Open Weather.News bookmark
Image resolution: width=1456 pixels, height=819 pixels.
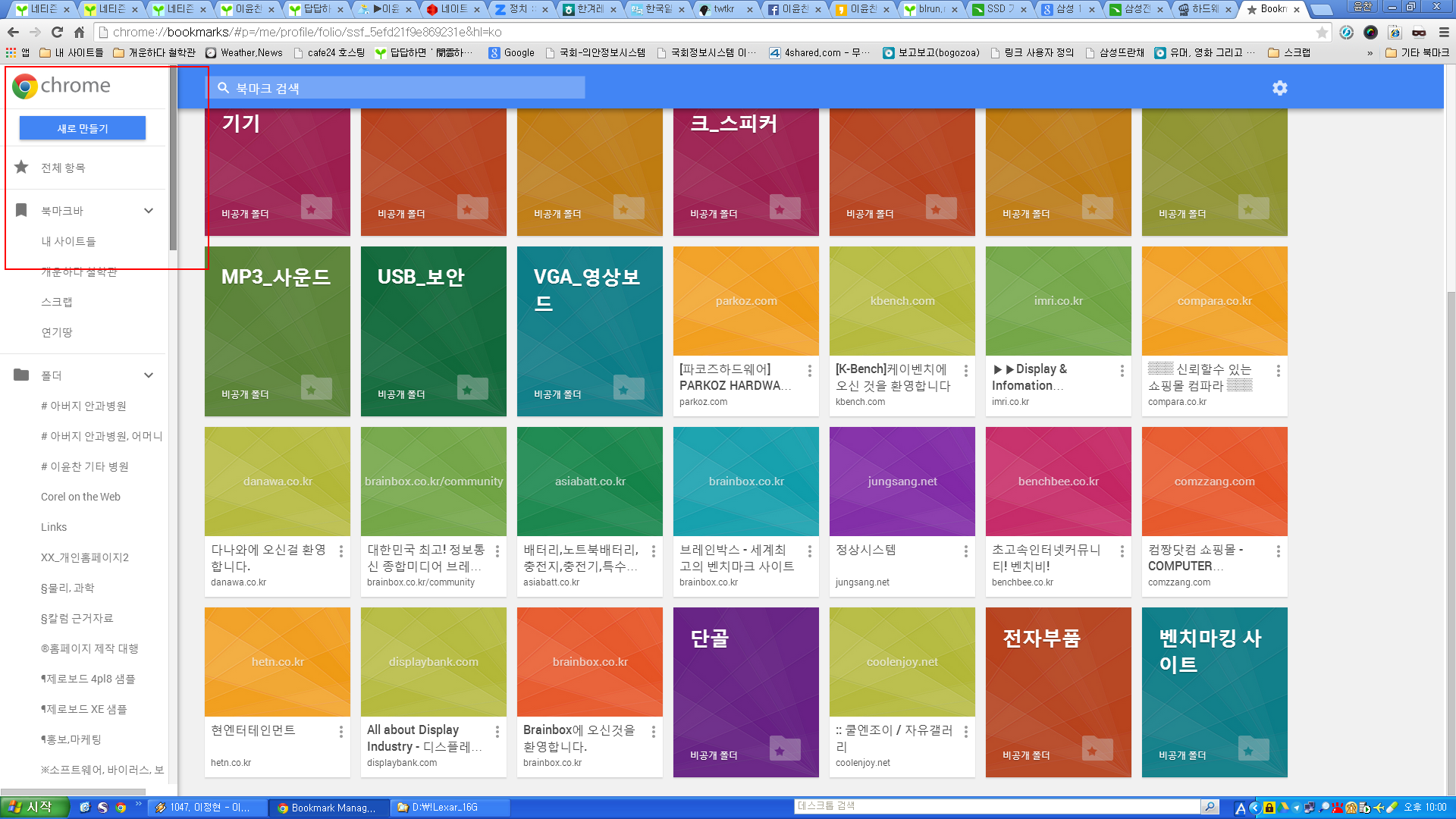coord(244,52)
